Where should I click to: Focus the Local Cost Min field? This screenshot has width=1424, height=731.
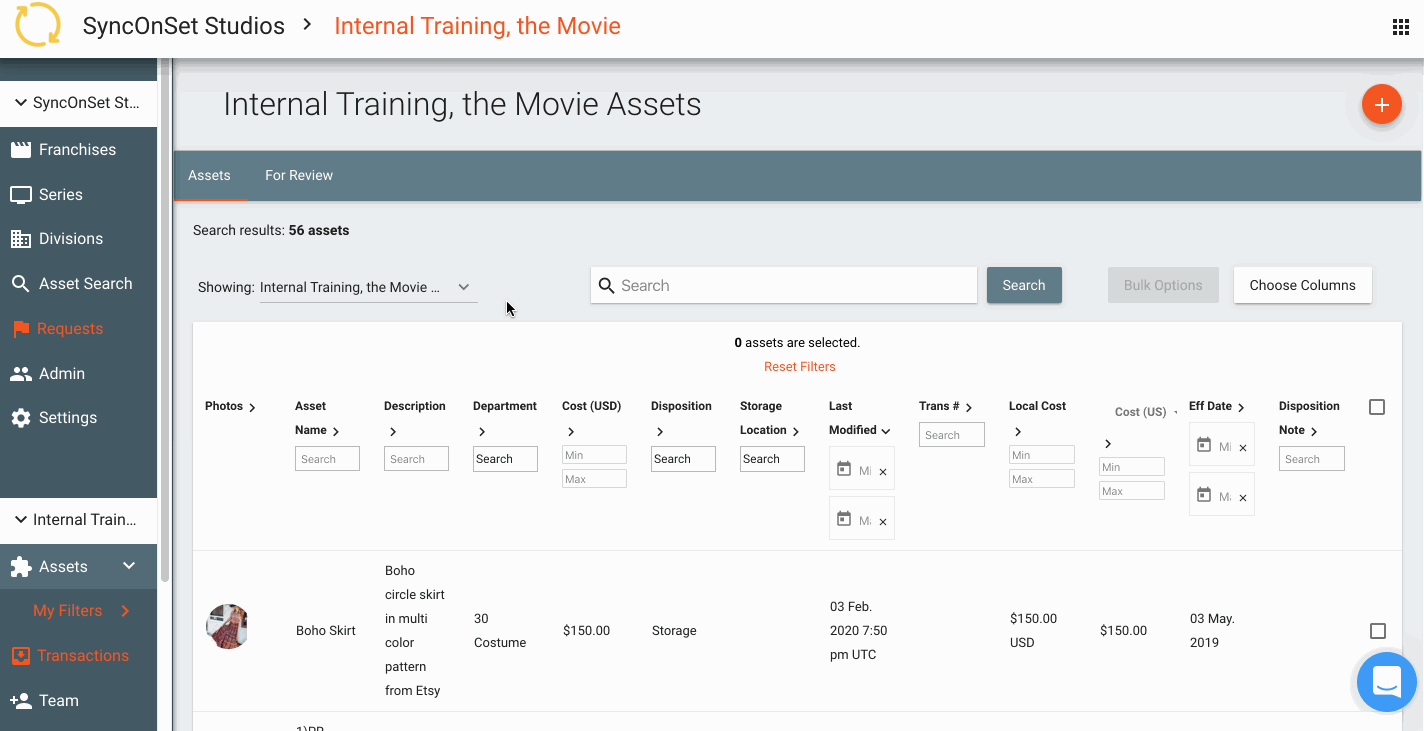[1042, 455]
